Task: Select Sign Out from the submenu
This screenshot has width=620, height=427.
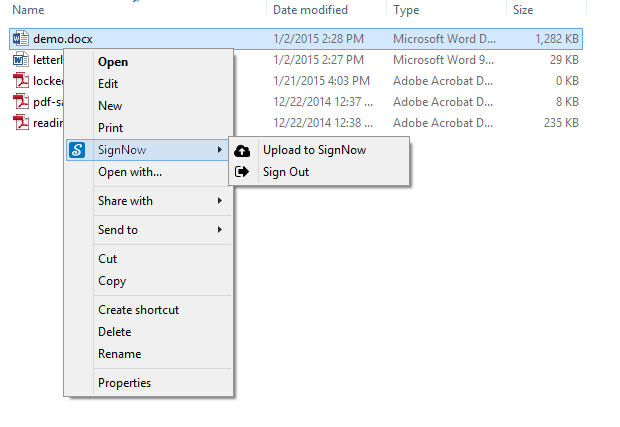Action: coord(285,172)
